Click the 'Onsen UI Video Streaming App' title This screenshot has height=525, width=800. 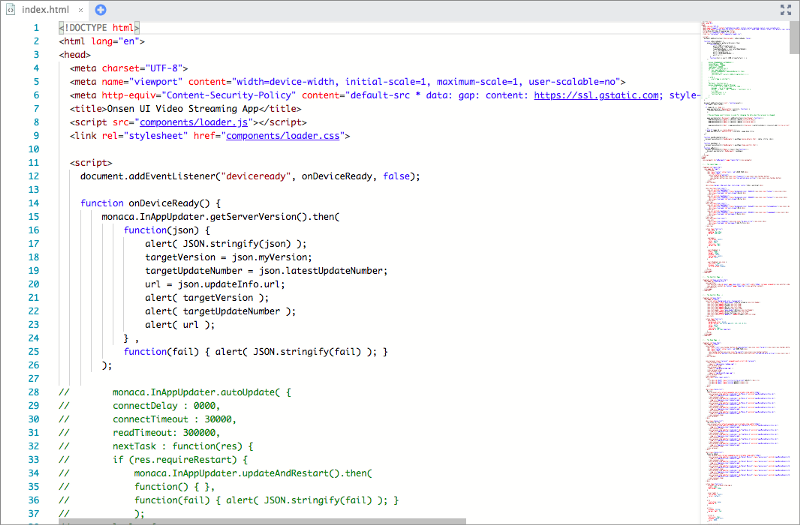(182, 109)
